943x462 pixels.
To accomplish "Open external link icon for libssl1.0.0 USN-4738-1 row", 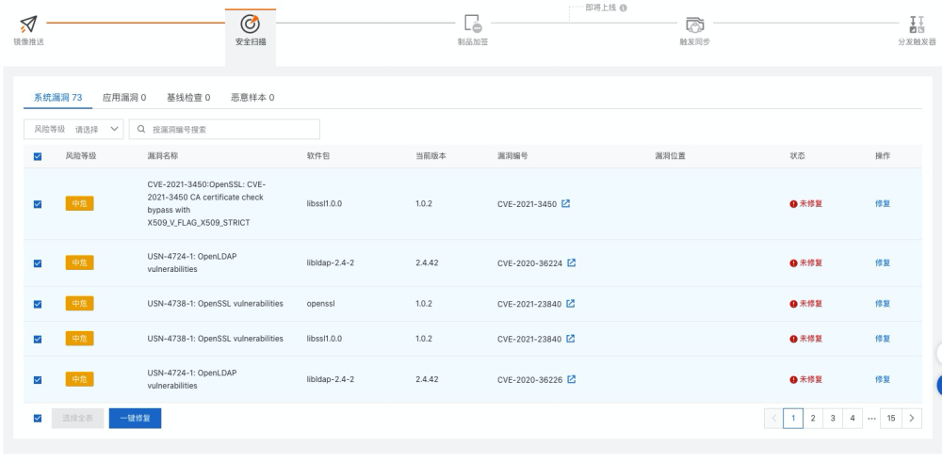I will tap(571, 339).
